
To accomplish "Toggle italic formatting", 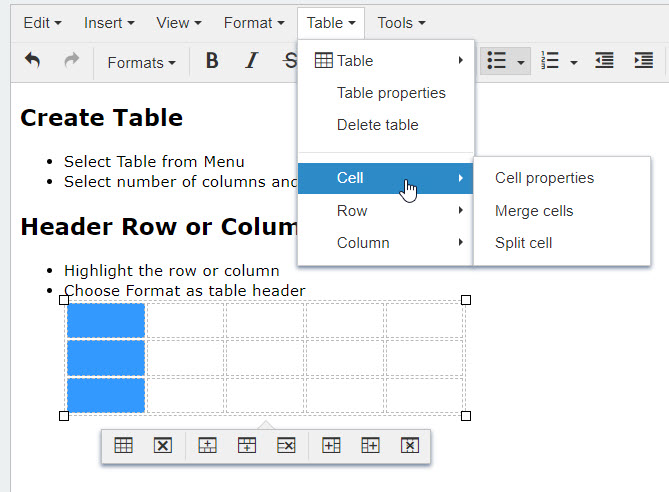I will tap(251, 61).
